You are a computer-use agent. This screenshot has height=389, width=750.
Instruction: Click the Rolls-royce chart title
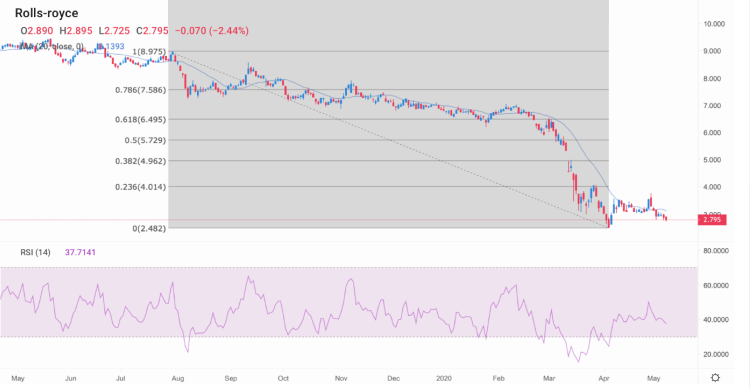[x=46, y=13]
